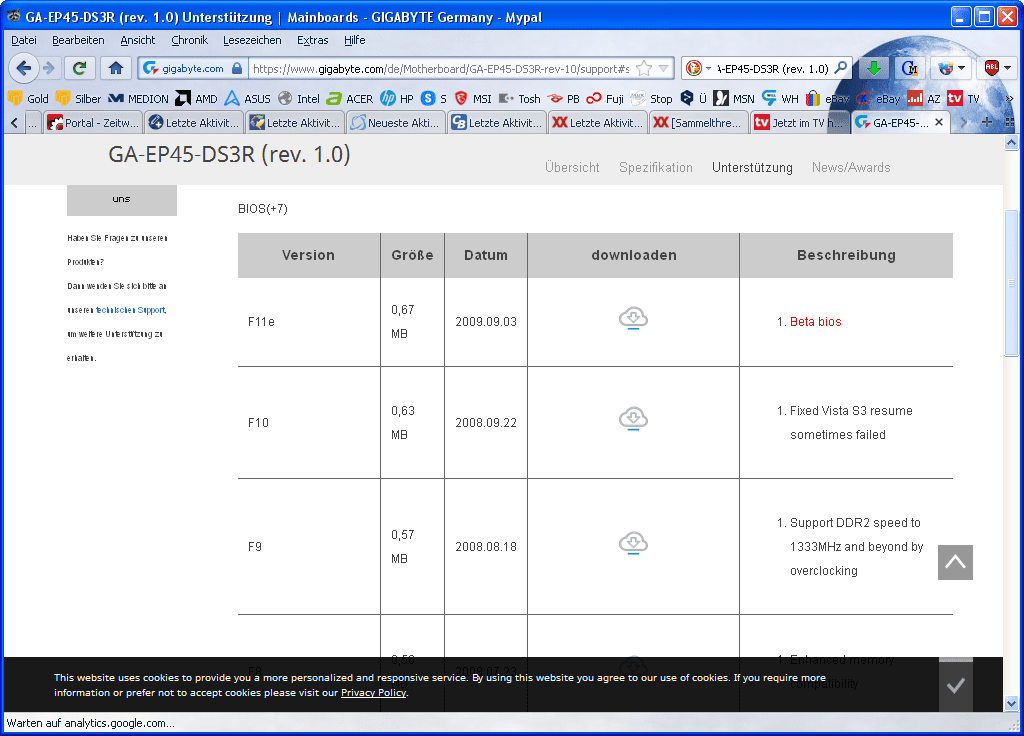The image size is (1024, 736).
Task: Open the Ansicht menu
Action: 138,40
